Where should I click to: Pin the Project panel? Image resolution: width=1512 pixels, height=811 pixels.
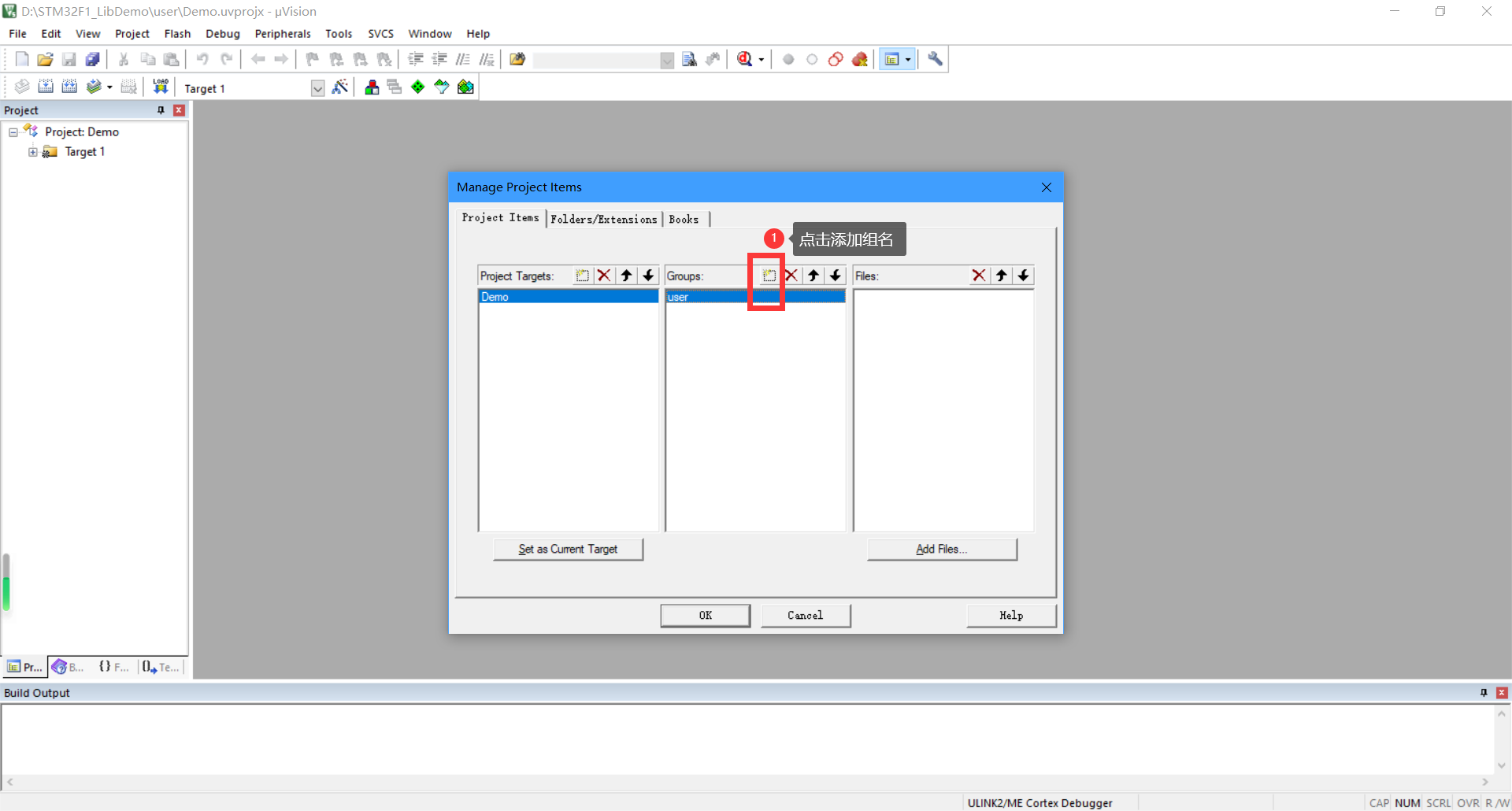(x=161, y=110)
